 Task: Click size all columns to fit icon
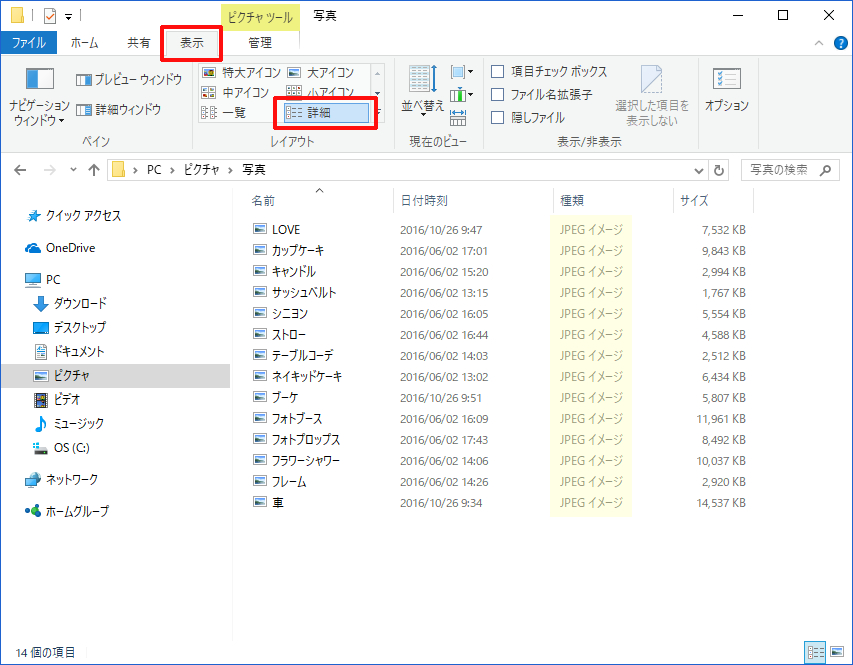coord(458,118)
